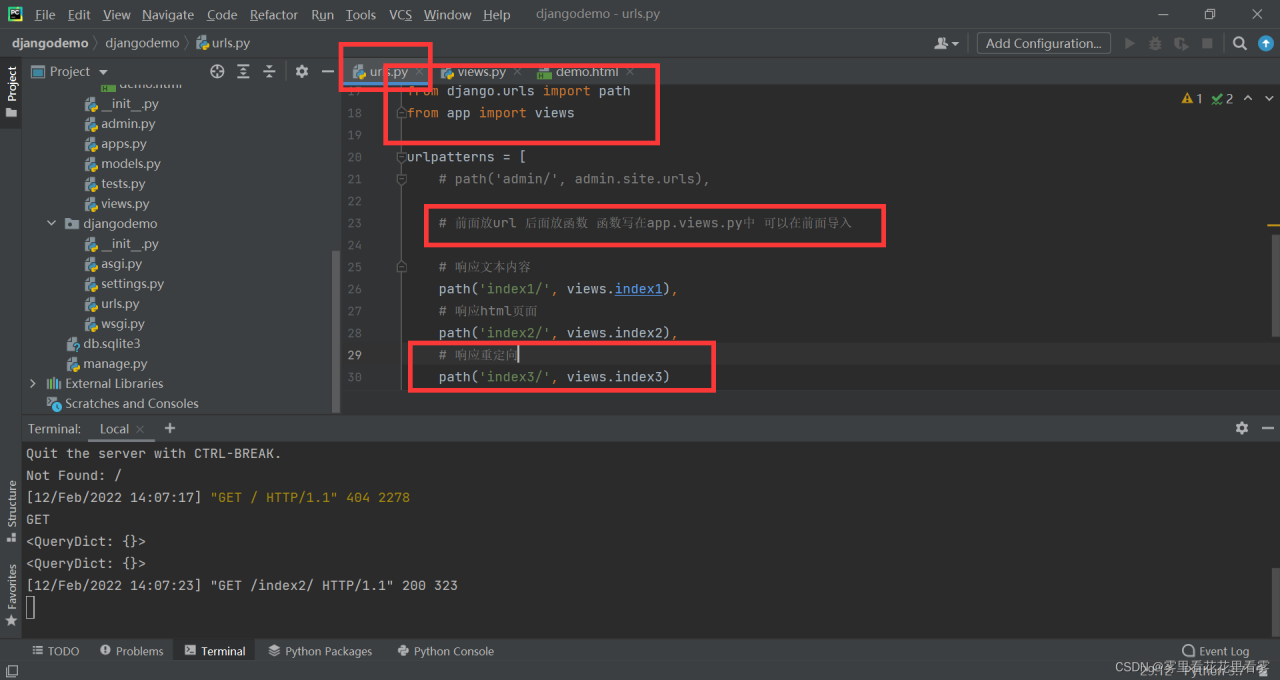The width and height of the screenshot is (1280, 680).
Task: Open the Tools menu
Action: coord(361,15)
